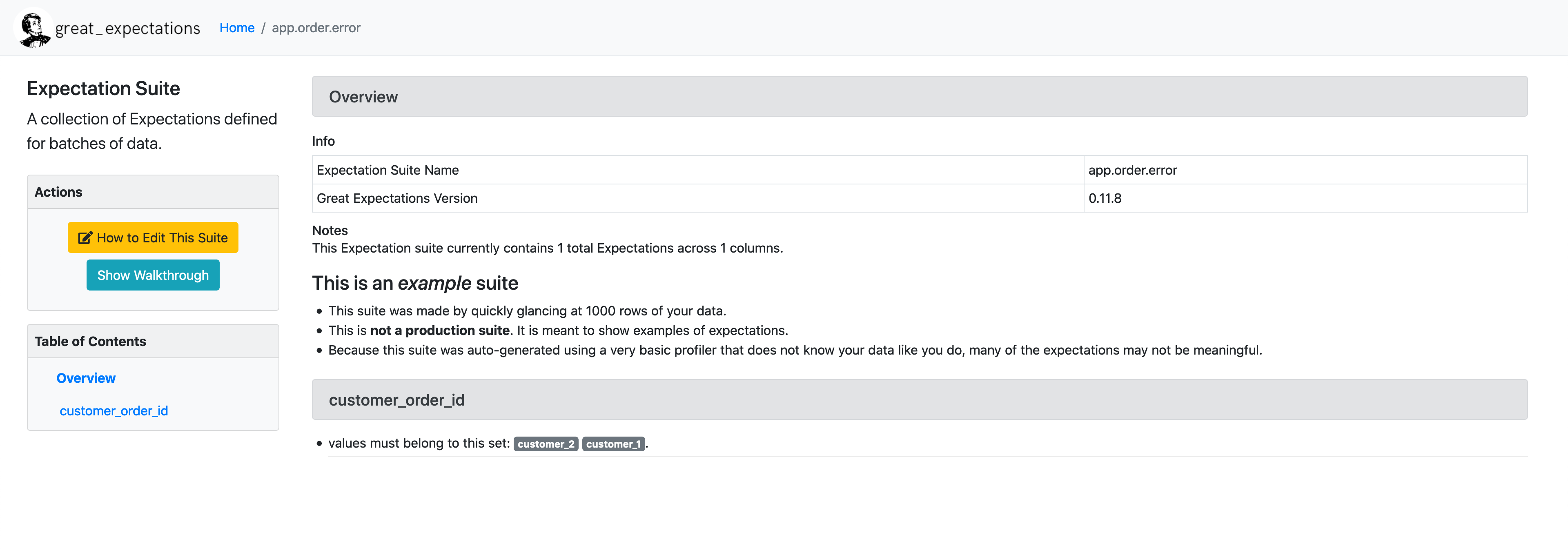The width and height of the screenshot is (1568, 559).
Task: Click the customer_1 value badge
Action: 613,444
